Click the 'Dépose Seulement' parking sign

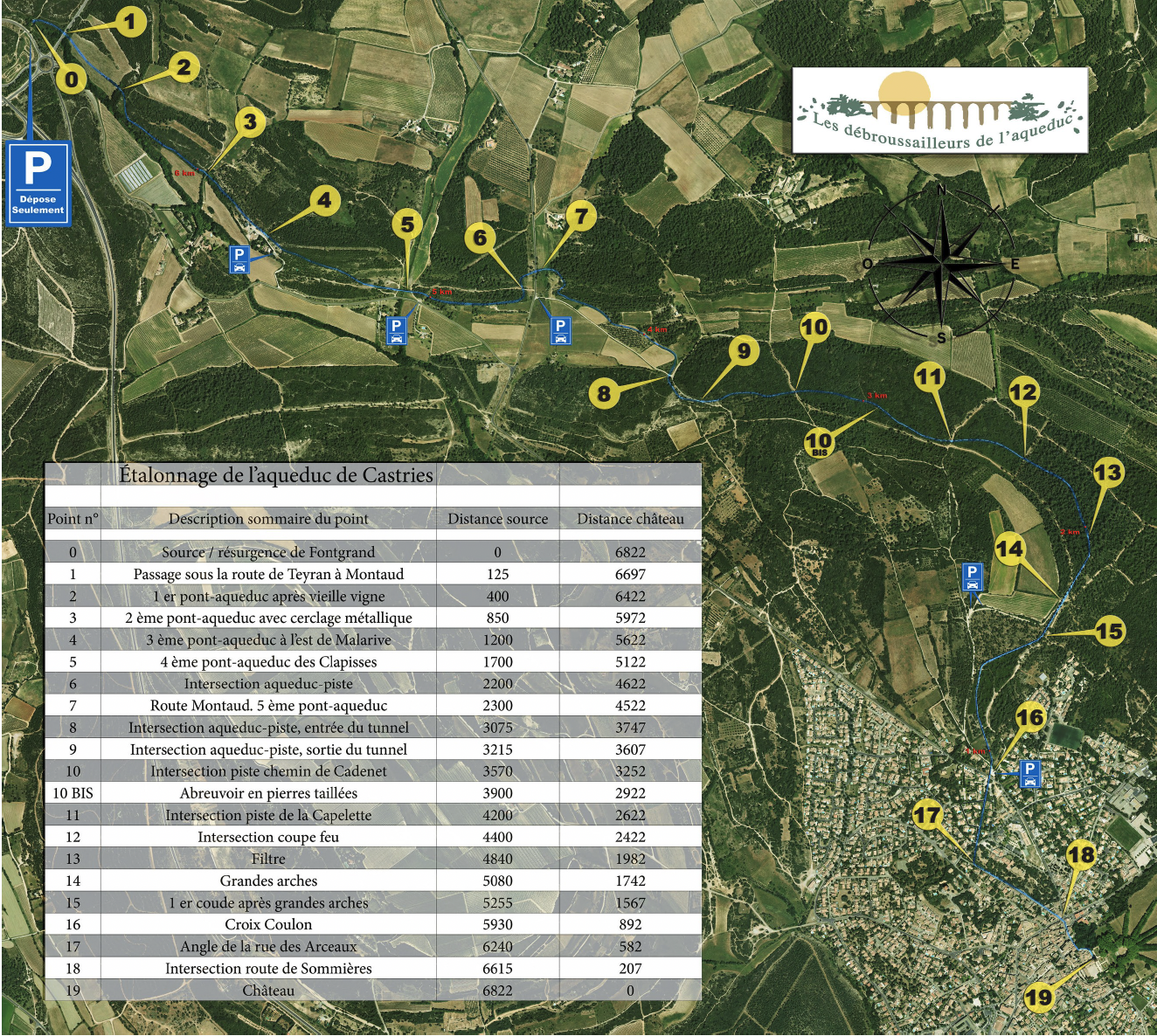coord(38,183)
